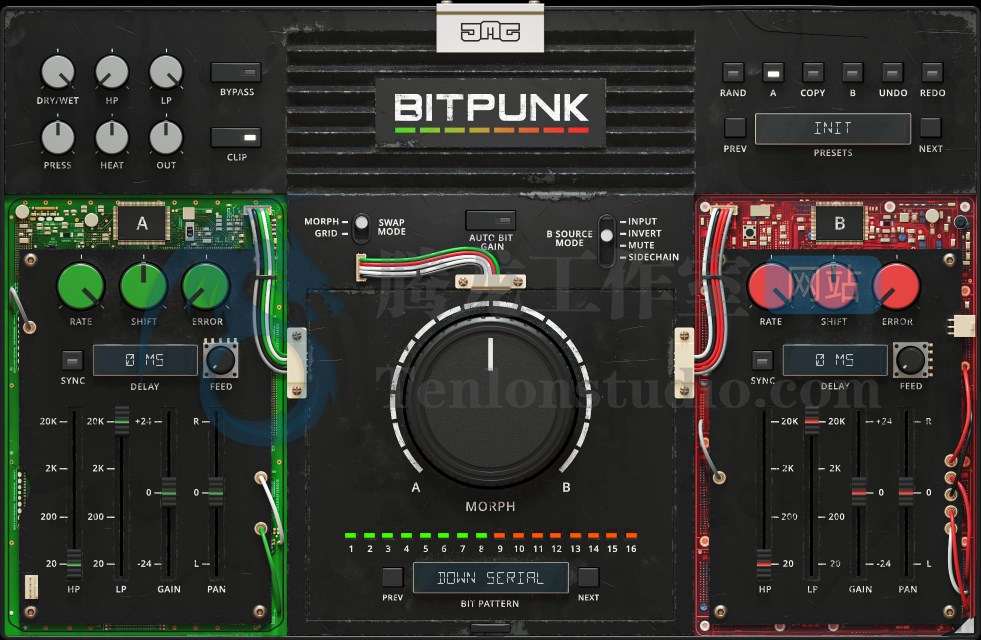981x640 pixels.
Task: Open the INIT presets display
Action: [833, 128]
